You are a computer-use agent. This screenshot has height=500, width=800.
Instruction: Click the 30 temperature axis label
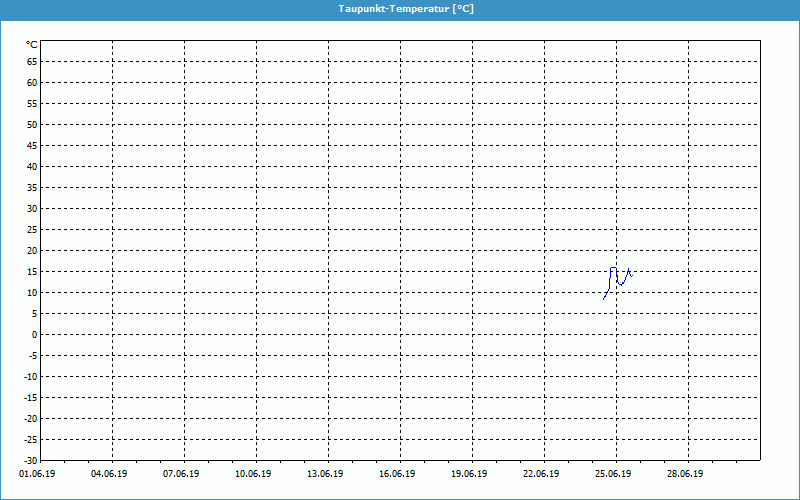(32, 209)
